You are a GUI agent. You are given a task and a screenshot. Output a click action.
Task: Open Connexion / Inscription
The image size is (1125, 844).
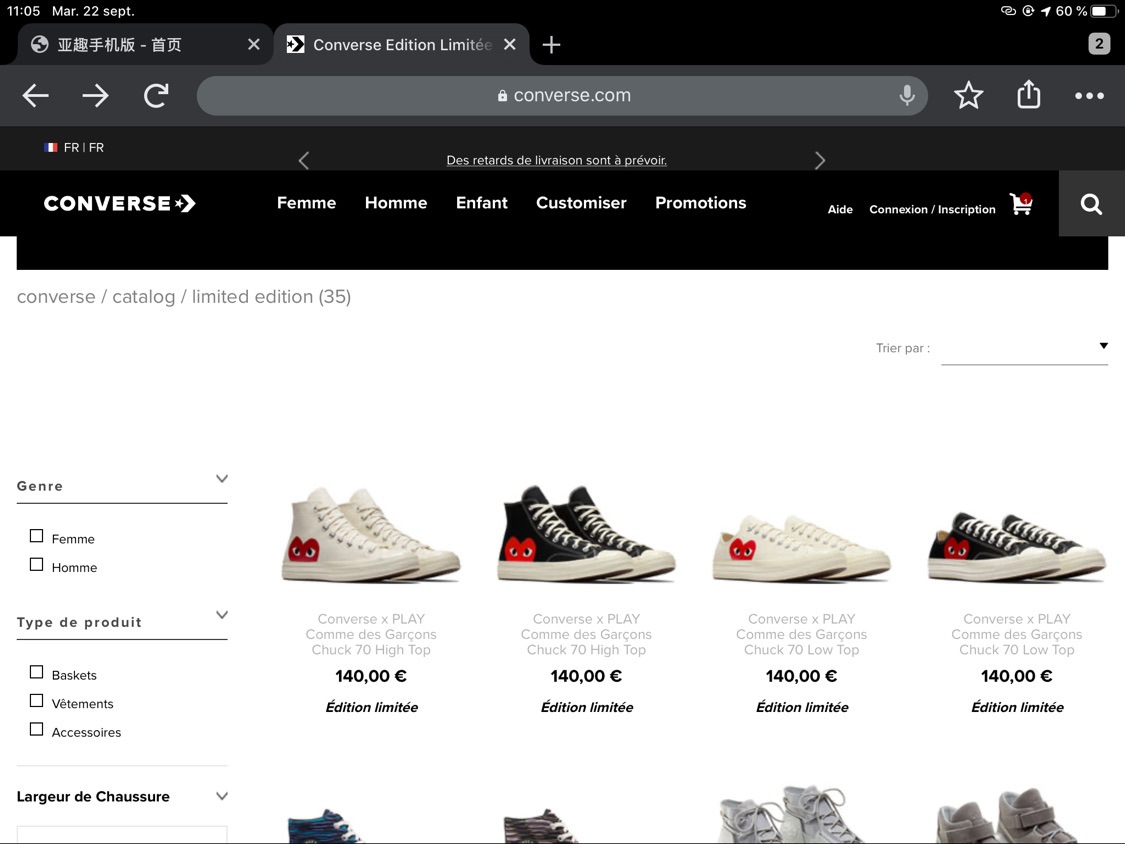[x=932, y=210]
